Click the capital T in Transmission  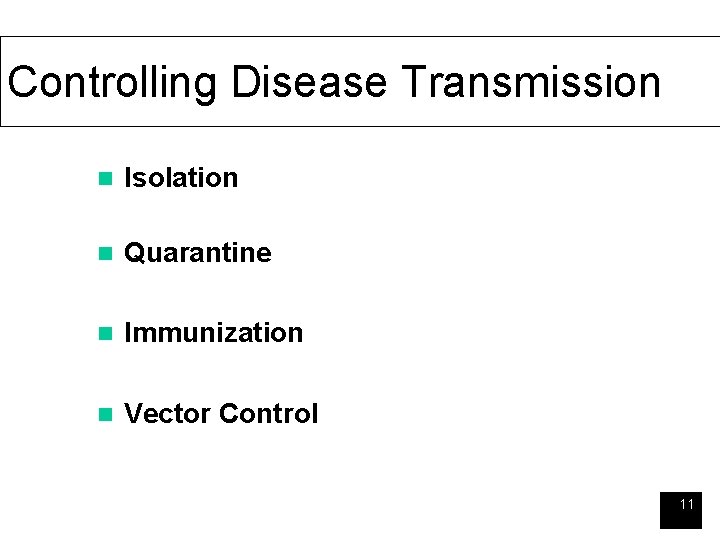click(x=414, y=82)
